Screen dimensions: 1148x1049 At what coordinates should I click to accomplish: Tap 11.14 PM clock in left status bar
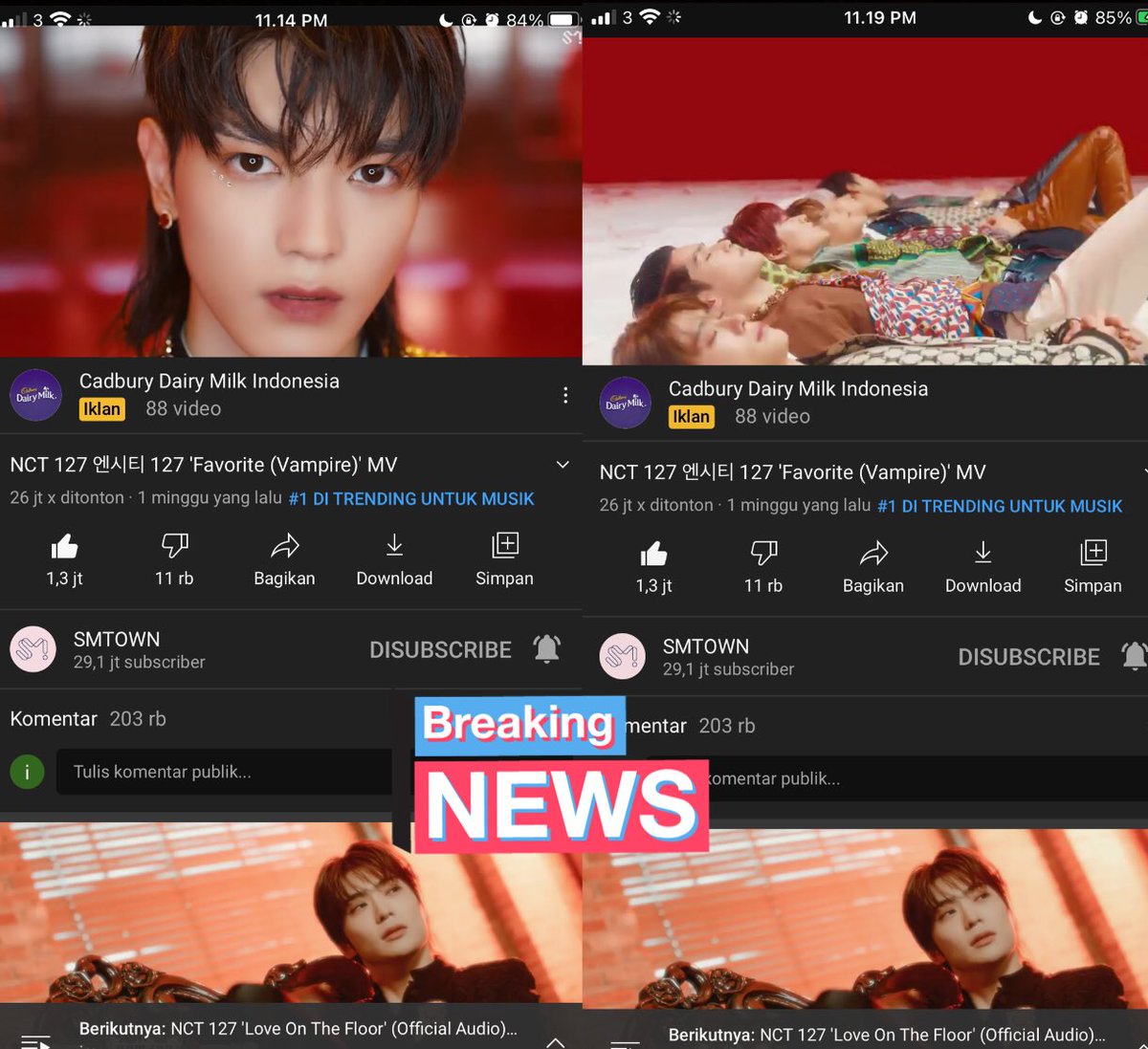coord(291,20)
